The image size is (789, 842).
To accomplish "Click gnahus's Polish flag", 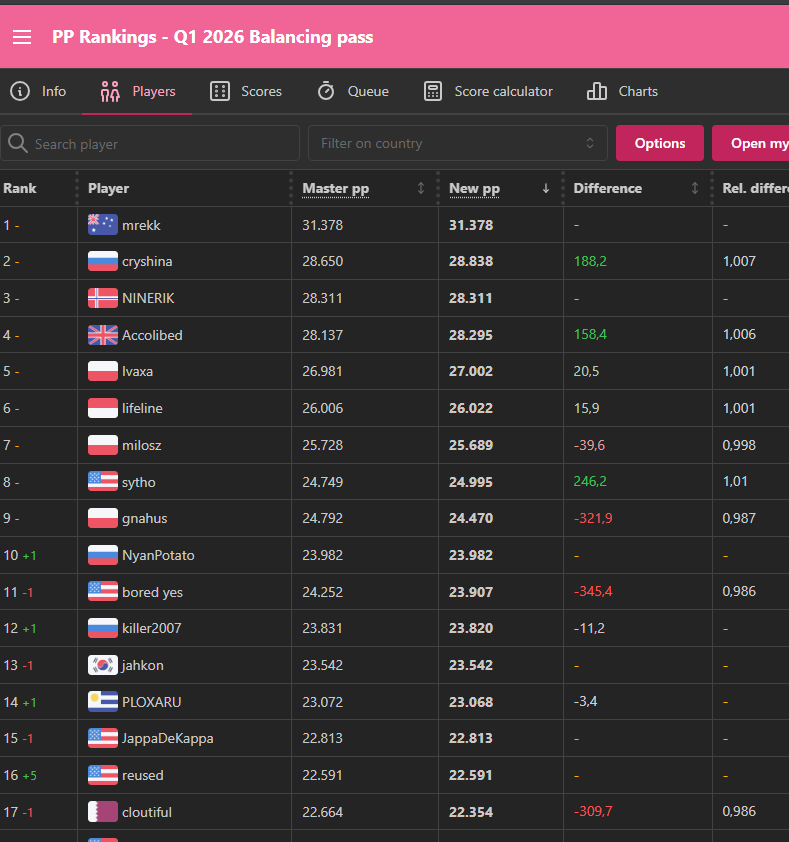I will click(x=103, y=518).
